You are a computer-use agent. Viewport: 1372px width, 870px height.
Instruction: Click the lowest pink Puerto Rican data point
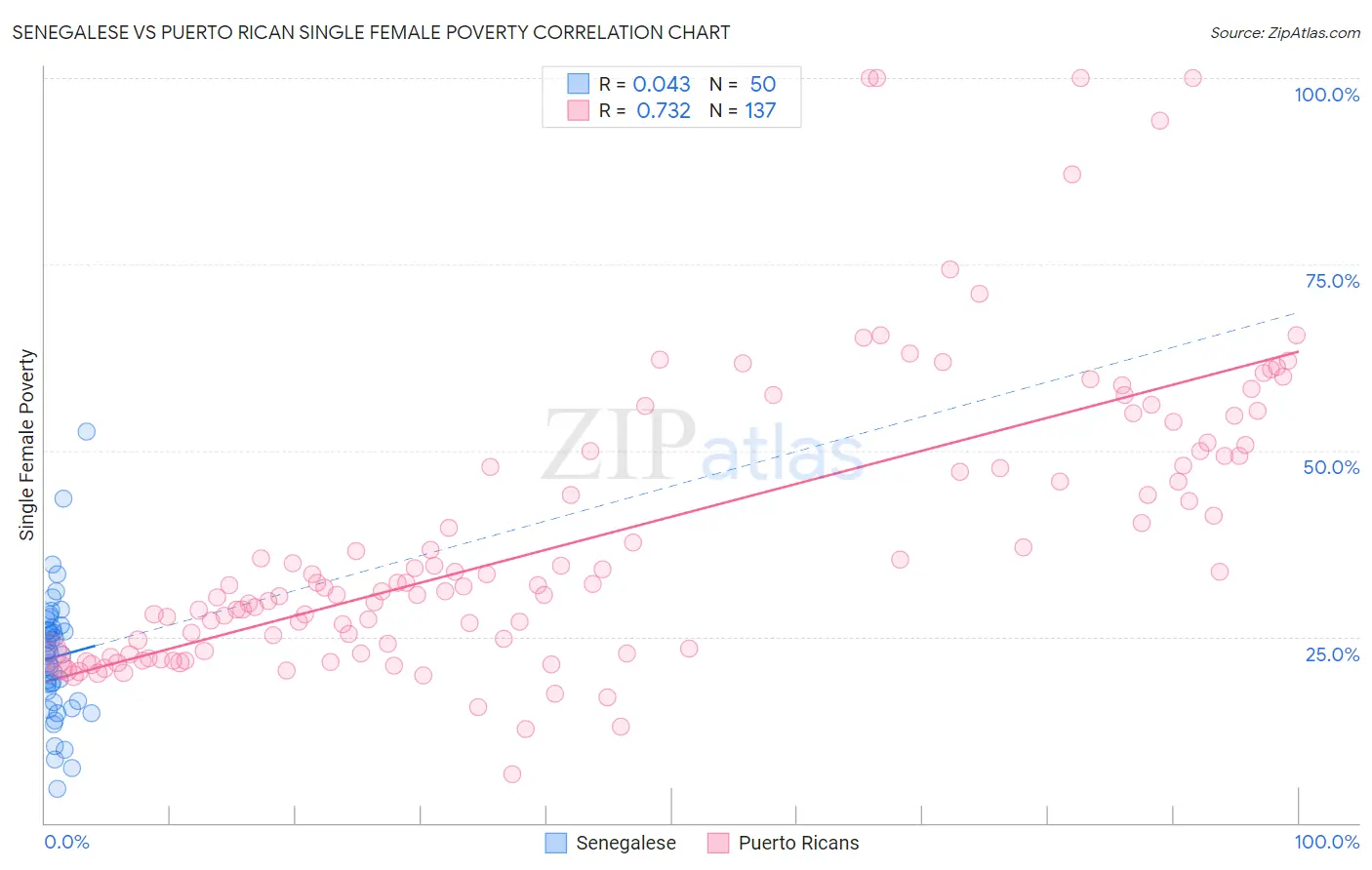[512, 774]
